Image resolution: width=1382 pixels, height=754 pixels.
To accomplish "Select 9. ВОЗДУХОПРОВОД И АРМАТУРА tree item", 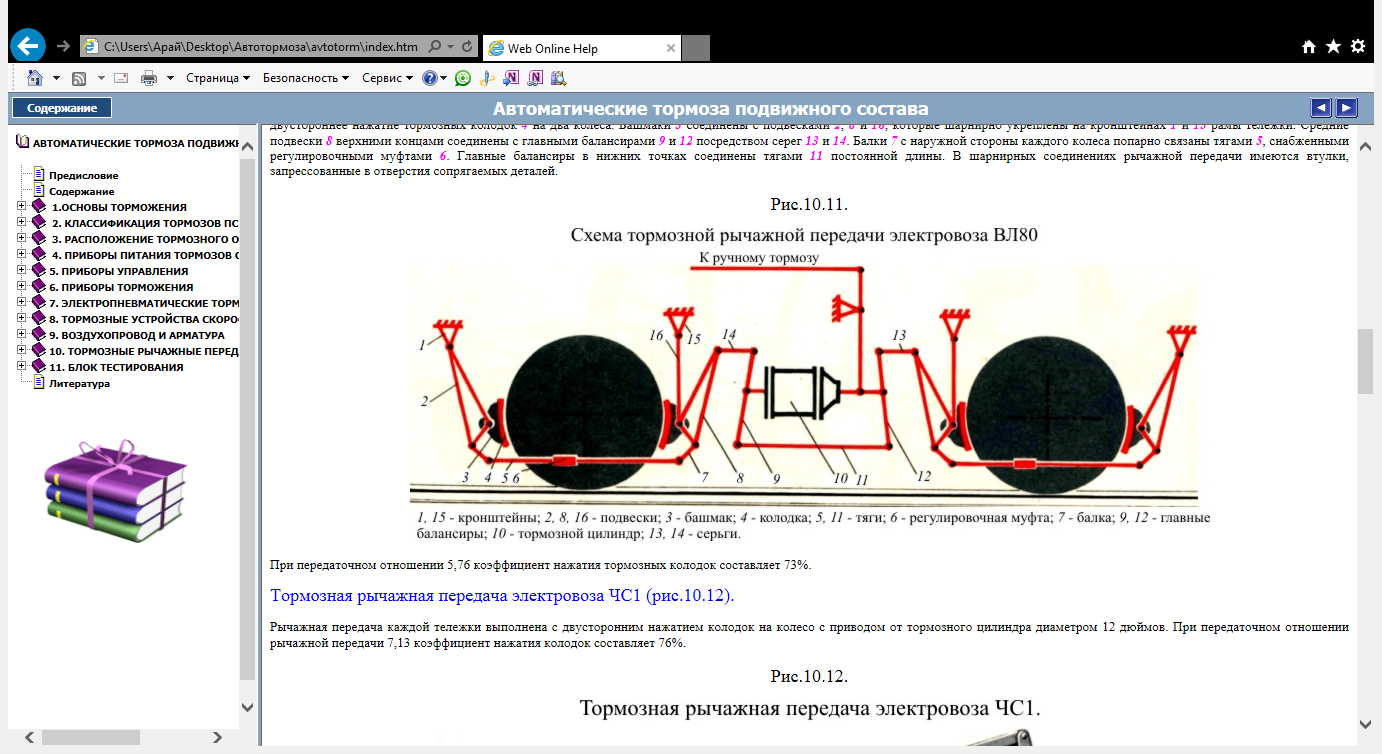I will pyautogui.click(x=137, y=335).
